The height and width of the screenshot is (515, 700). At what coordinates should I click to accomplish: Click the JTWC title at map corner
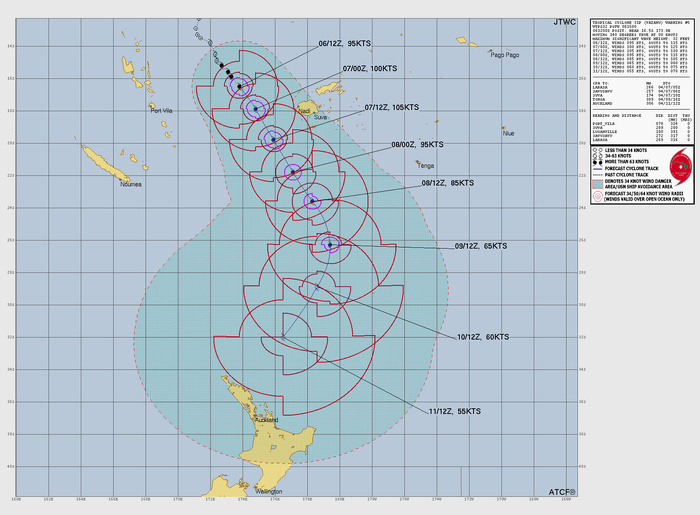[565, 22]
